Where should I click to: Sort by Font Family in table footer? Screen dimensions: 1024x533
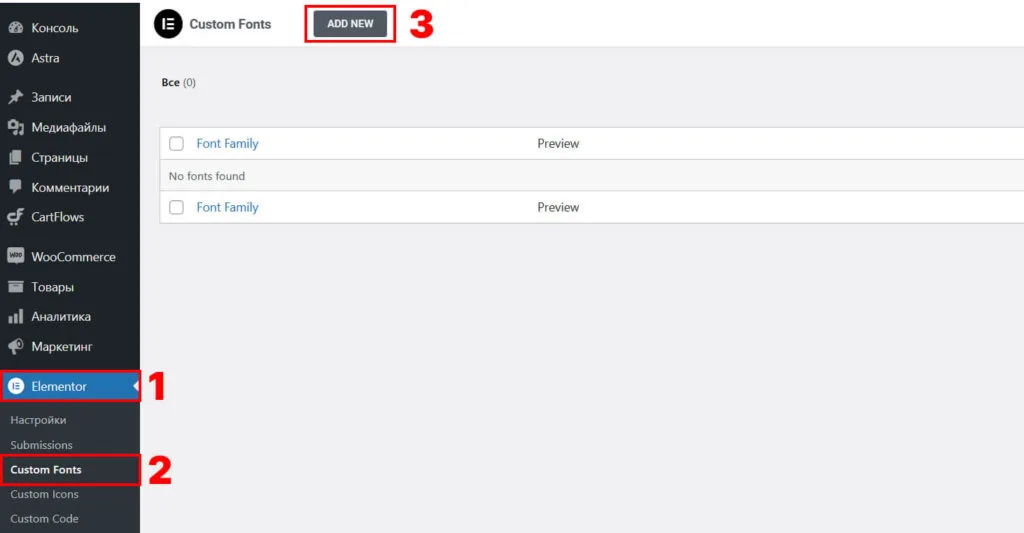227,207
